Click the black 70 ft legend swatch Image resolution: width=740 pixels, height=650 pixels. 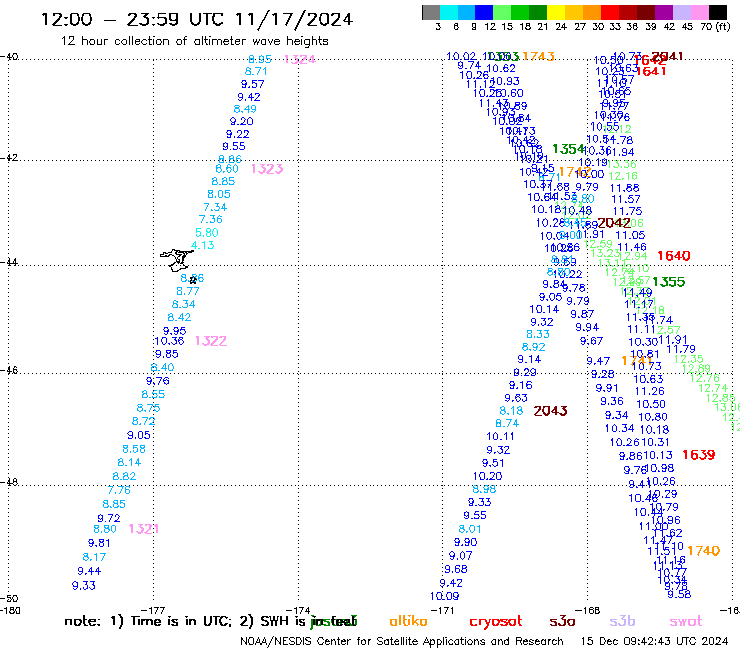pyautogui.click(x=718, y=12)
